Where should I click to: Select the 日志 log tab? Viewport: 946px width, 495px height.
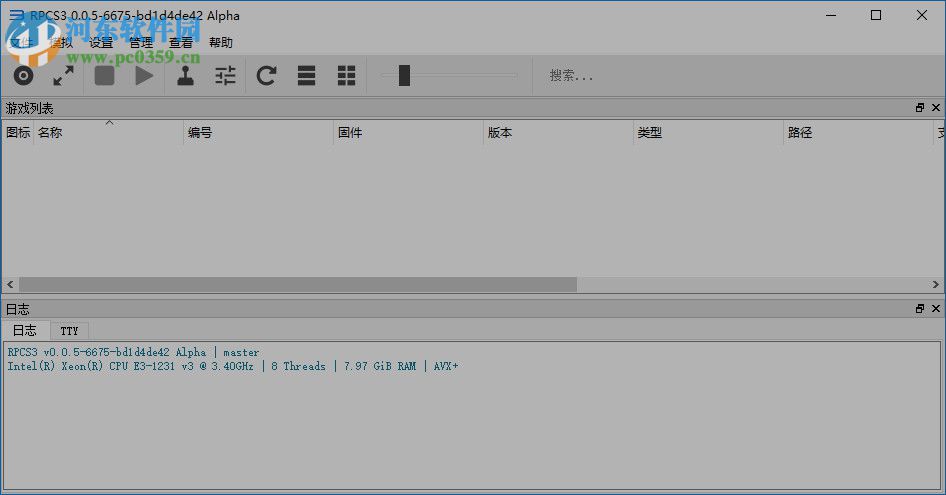tap(25, 330)
